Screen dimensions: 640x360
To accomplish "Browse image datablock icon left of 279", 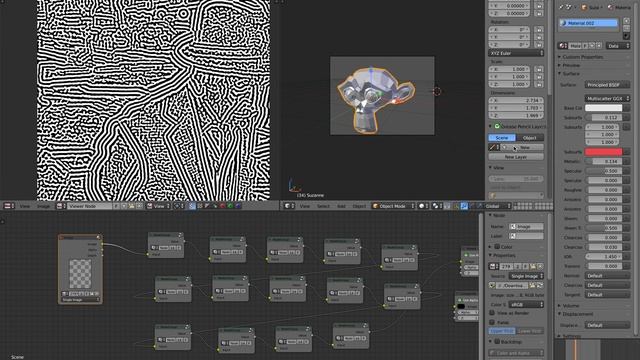I will pyautogui.click(x=493, y=267).
